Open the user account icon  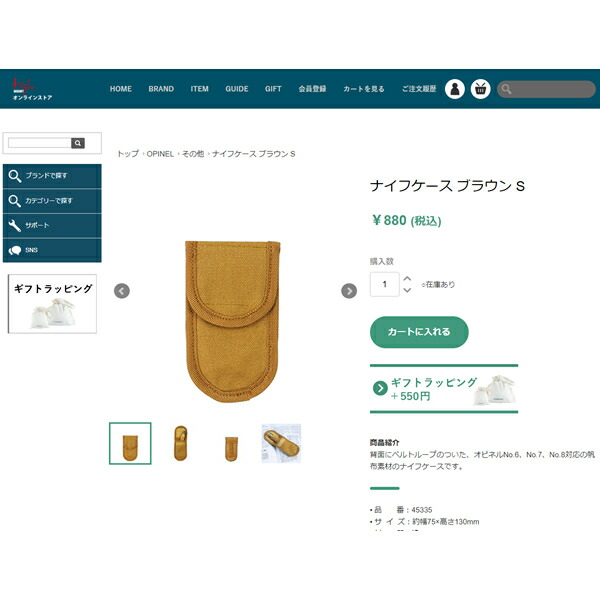[455, 89]
